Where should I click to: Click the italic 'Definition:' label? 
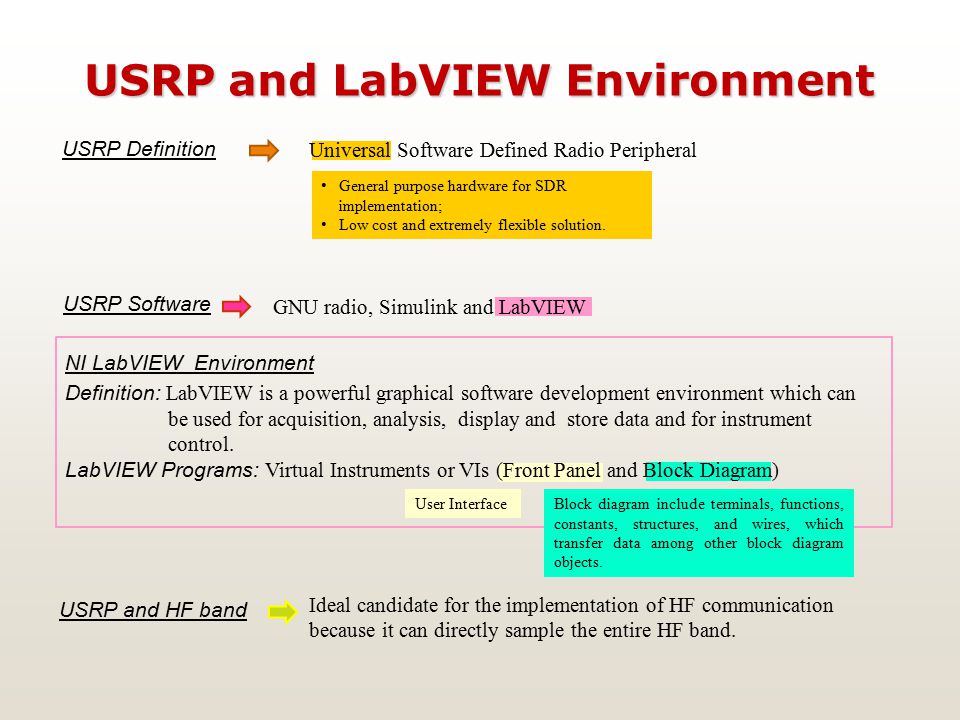pos(113,393)
